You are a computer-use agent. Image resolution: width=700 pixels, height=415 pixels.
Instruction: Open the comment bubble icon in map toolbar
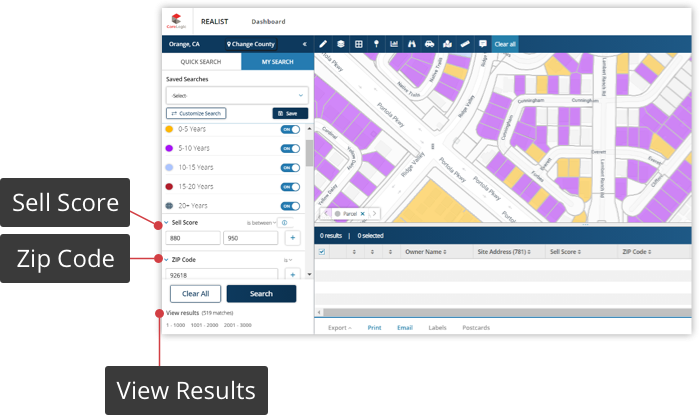[x=483, y=44]
